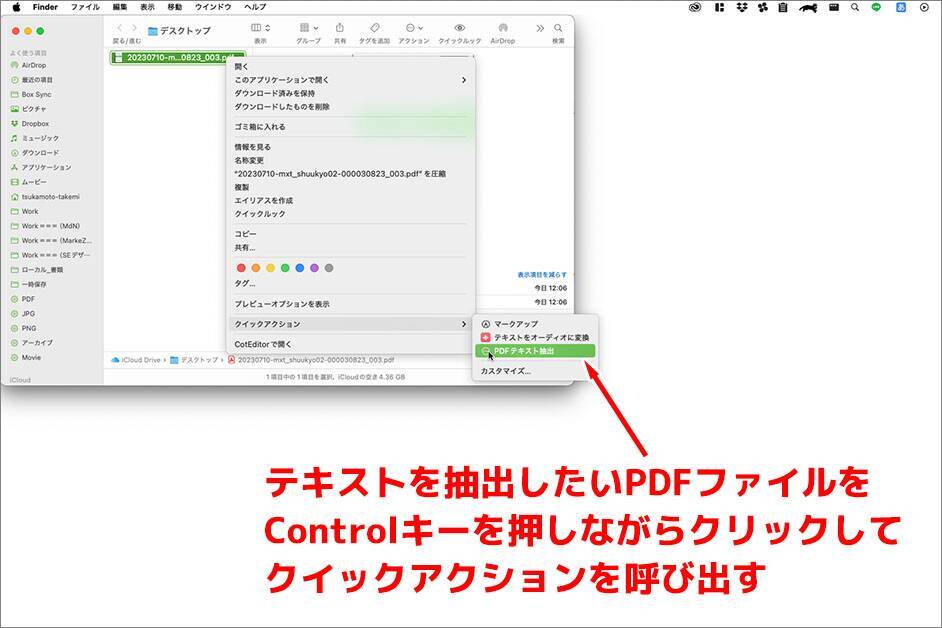The width and height of the screenshot is (942, 628).
Task: Click 表示項目を減らす link
Action: click(x=542, y=275)
